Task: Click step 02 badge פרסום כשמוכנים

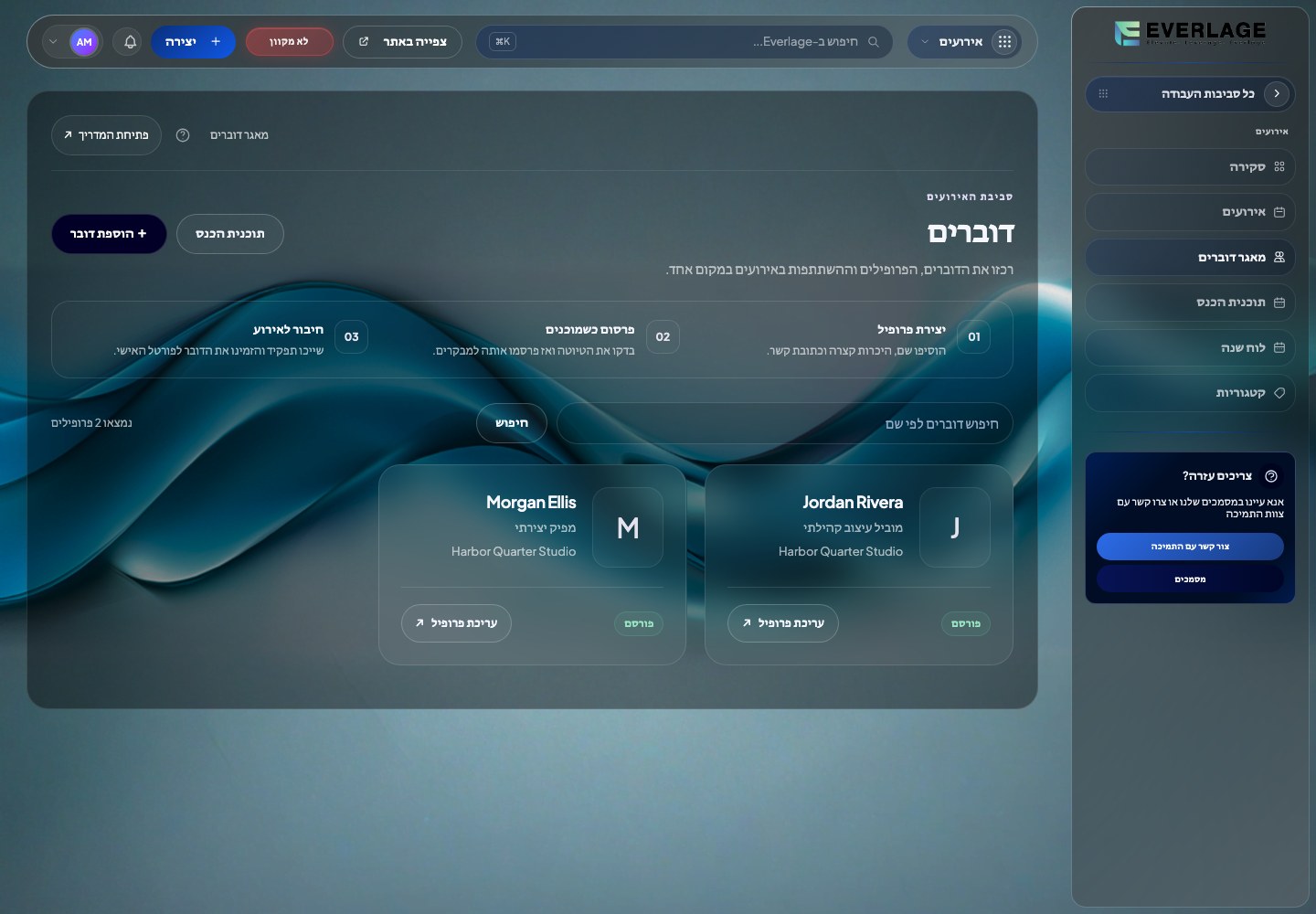Action: 663,337
